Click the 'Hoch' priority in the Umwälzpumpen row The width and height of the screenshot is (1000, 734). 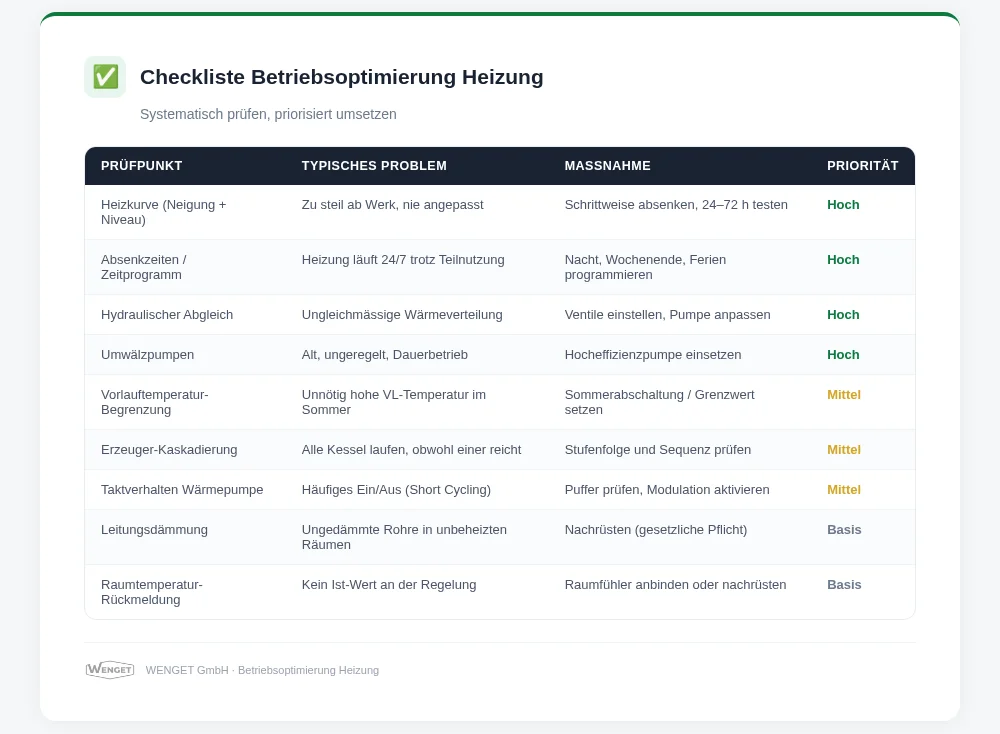coord(843,355)
